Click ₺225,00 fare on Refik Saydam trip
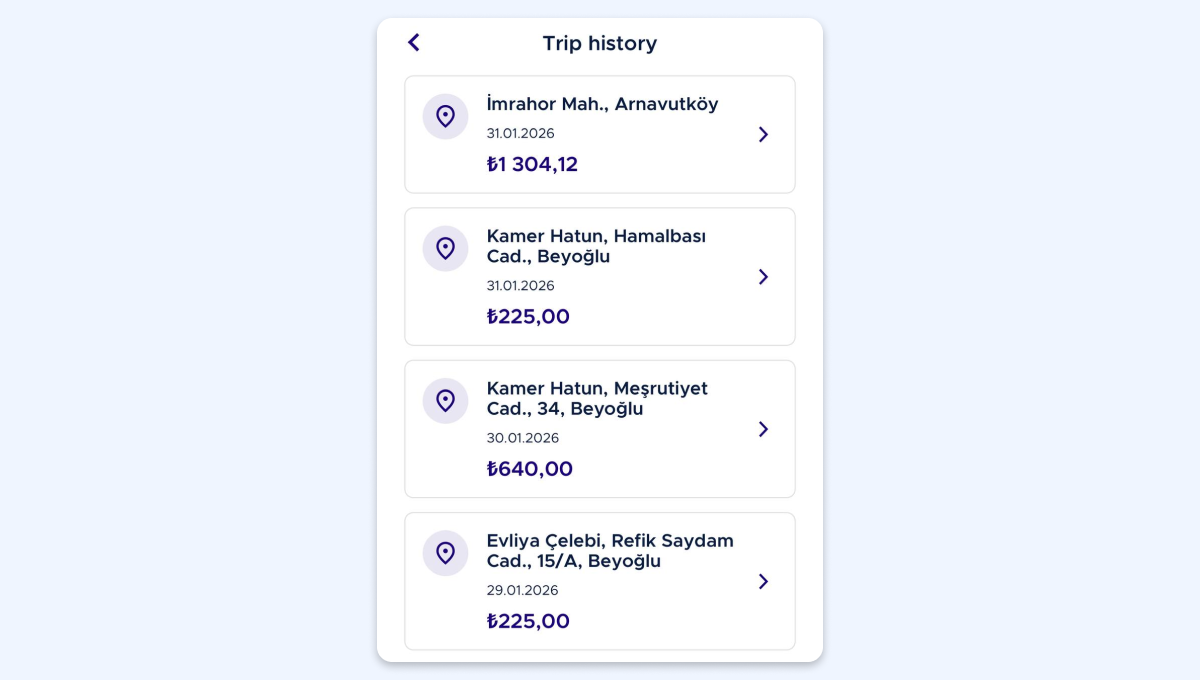Screen dimensions: 1200x680 (x=528, y=621)
